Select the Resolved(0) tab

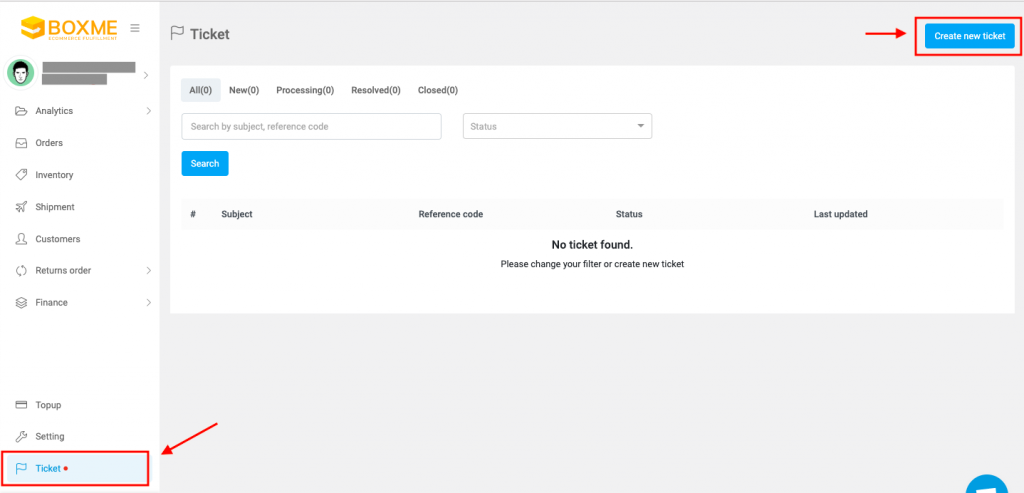point(376,90)
